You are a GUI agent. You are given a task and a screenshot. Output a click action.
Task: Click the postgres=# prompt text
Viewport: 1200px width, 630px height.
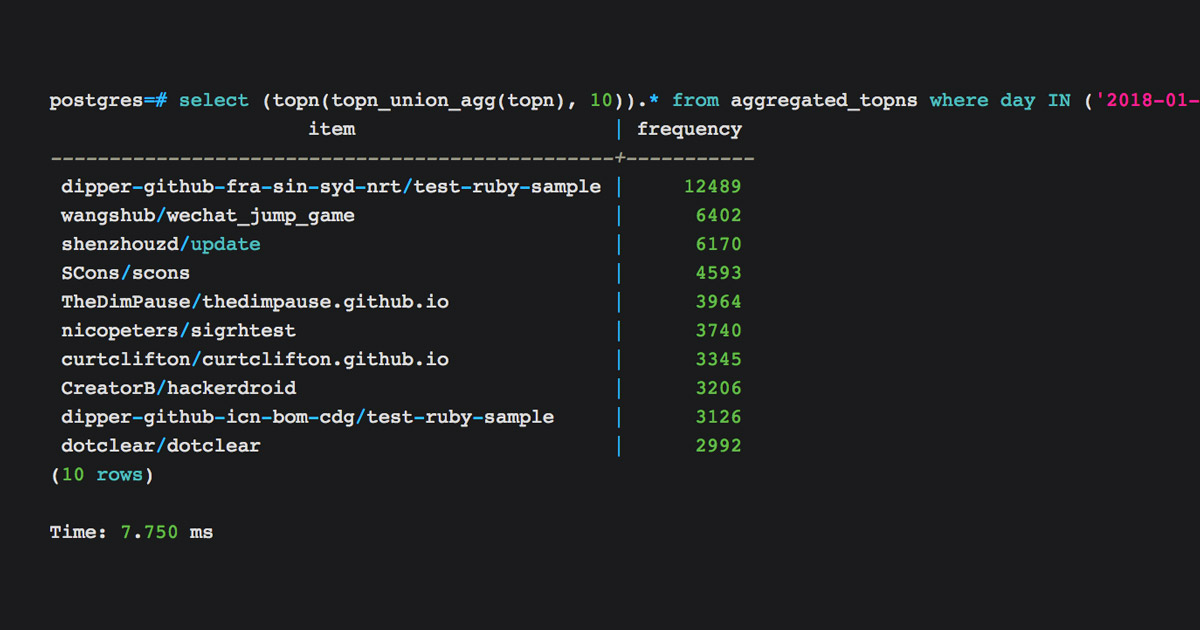(109, 101)
